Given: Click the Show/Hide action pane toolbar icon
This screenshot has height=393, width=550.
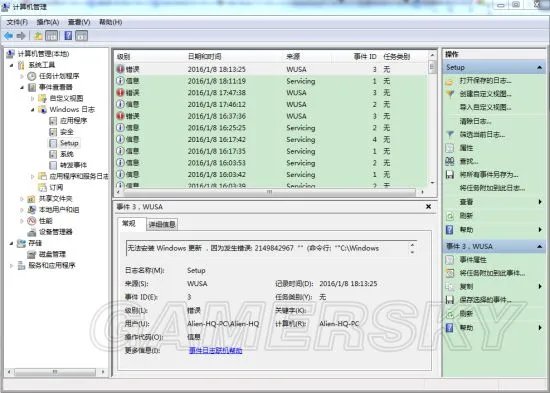Looking at the screenshot, I should [x=81, y=35].
